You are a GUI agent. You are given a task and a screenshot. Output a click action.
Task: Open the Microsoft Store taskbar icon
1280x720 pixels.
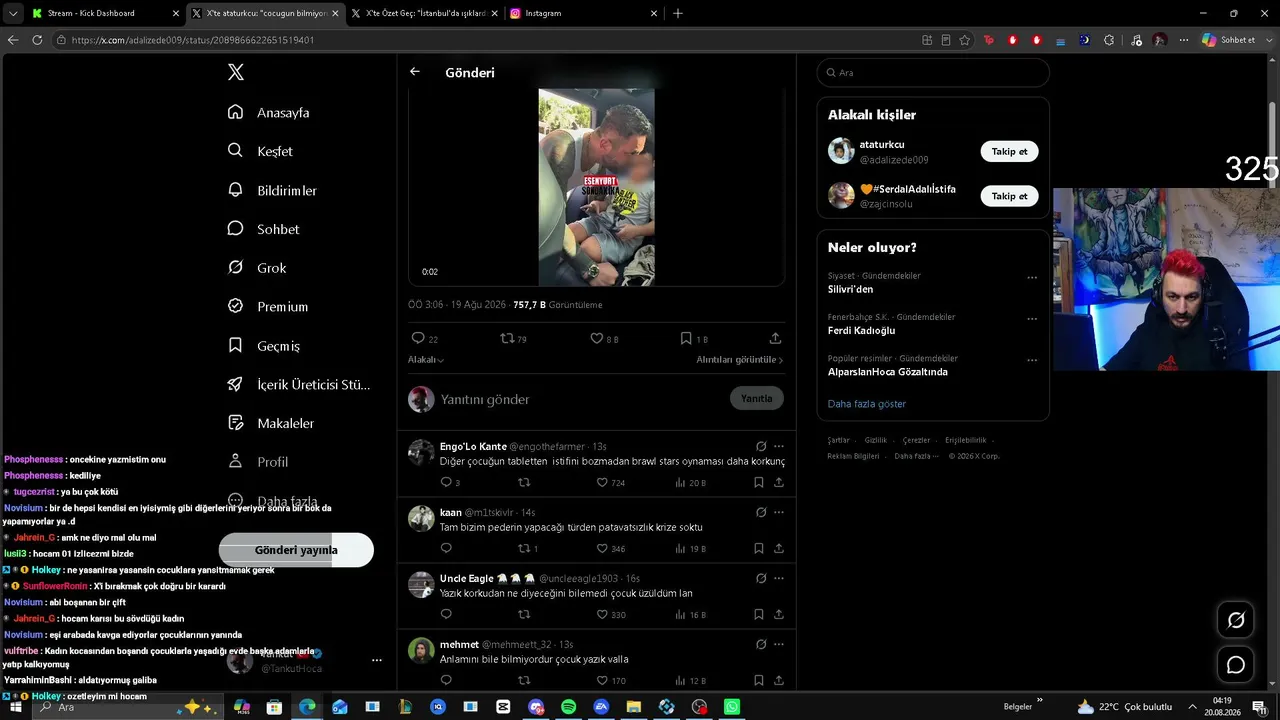point(274,707)
